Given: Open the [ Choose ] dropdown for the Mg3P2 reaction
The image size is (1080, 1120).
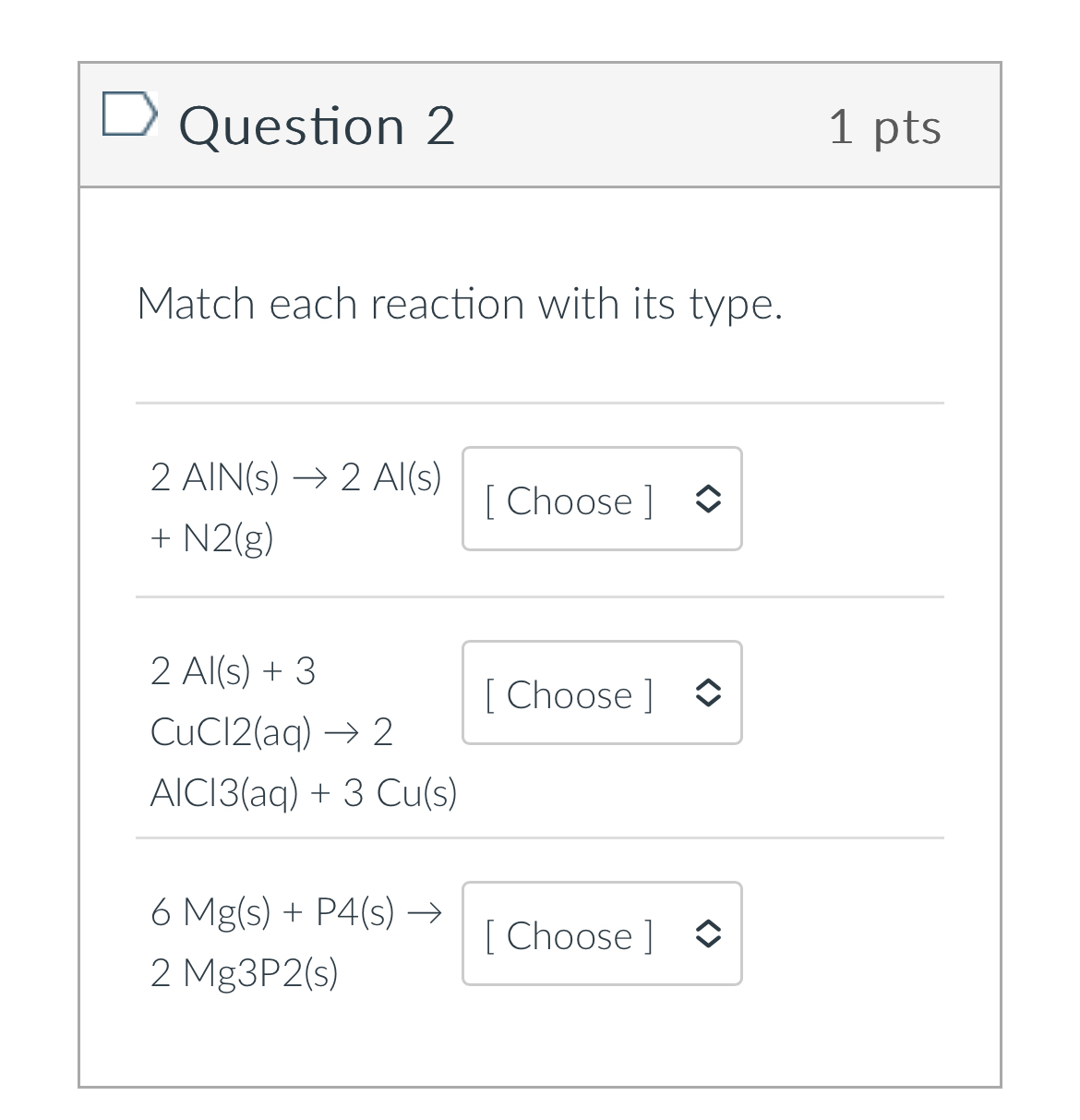Looking at the screenshot, I should [x=601, y=934].
